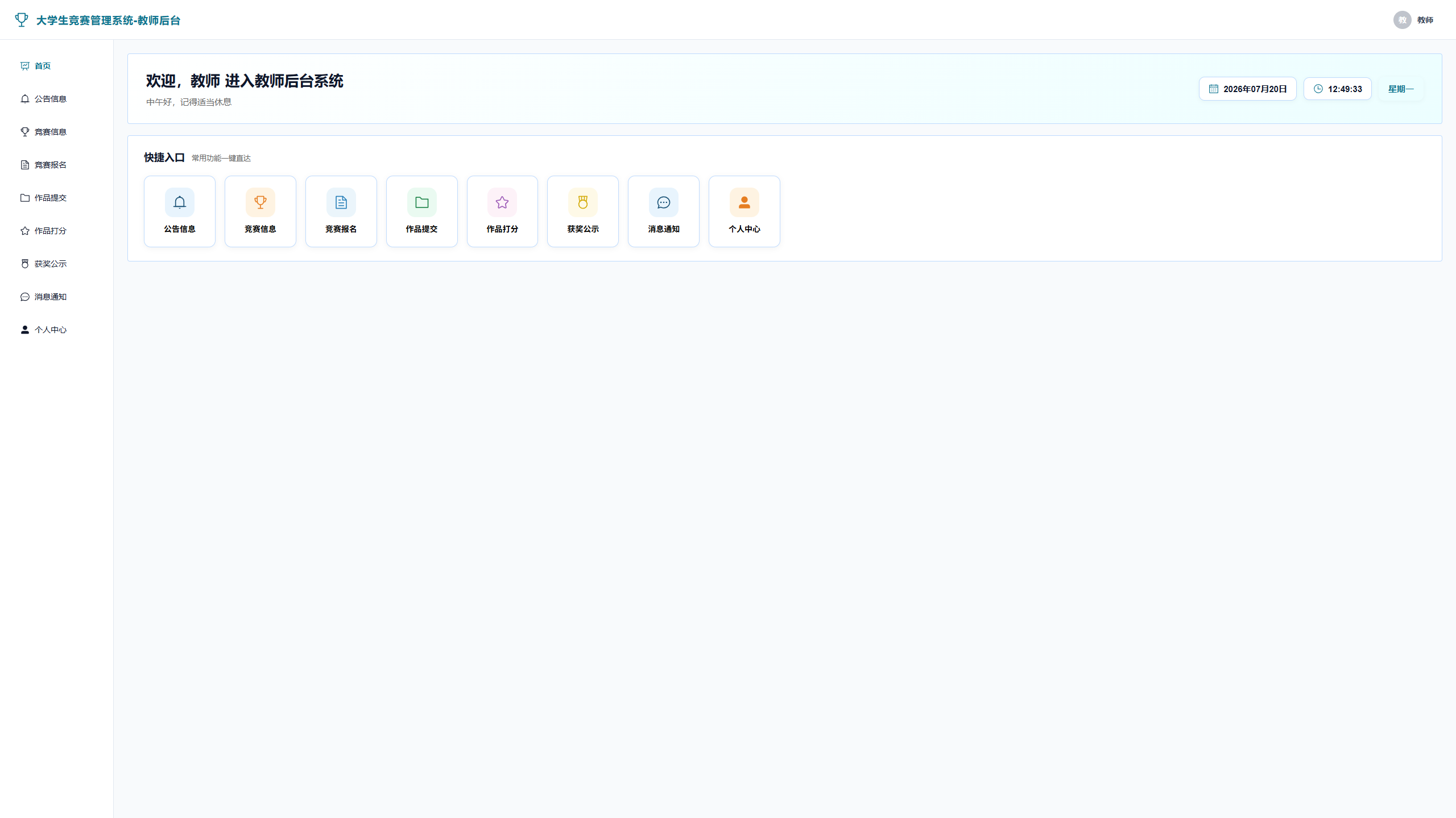Click the 中午好，记得适当休息 greeting

tap(189, 102)
